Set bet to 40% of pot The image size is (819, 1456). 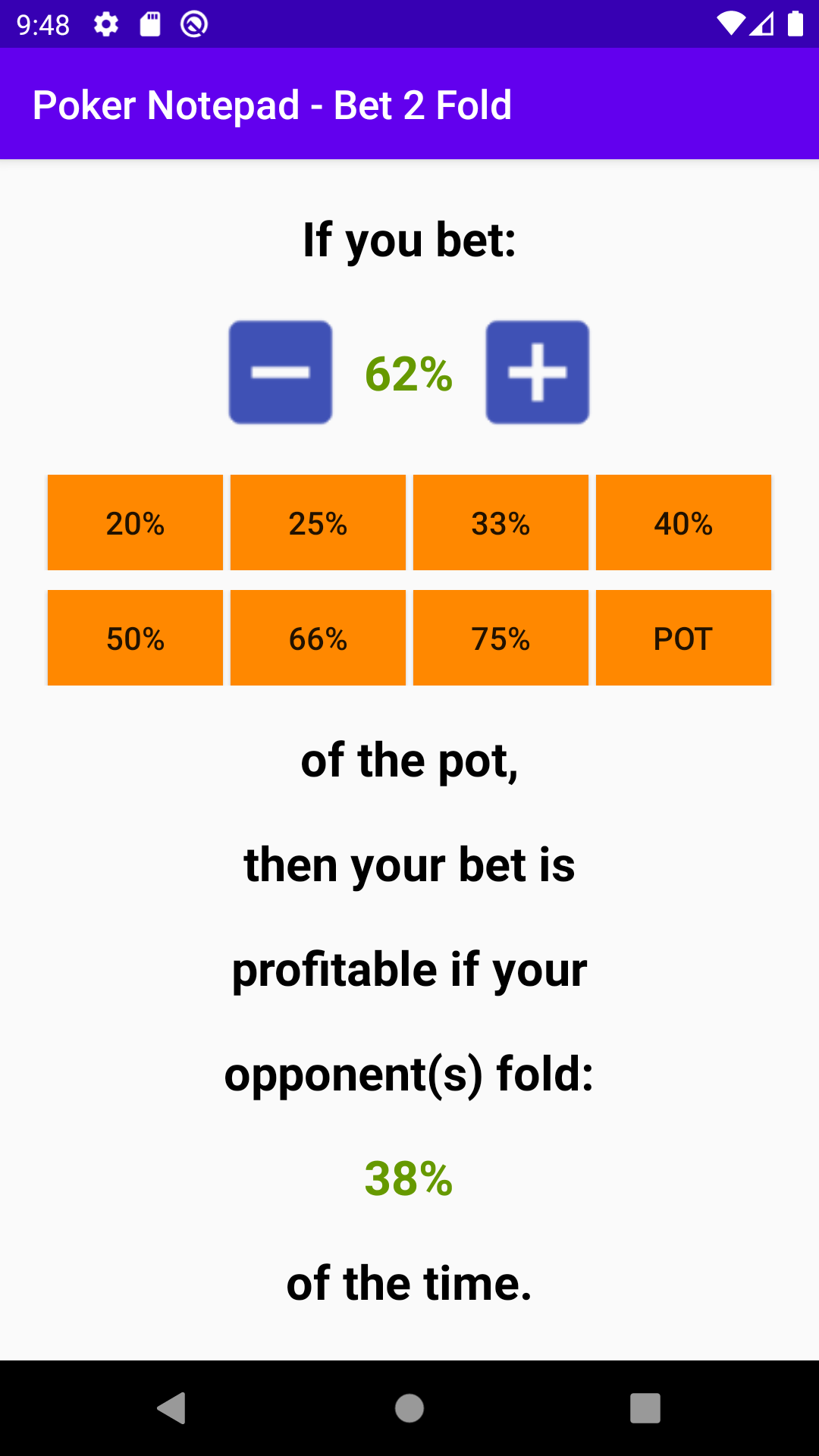(683, 522)
